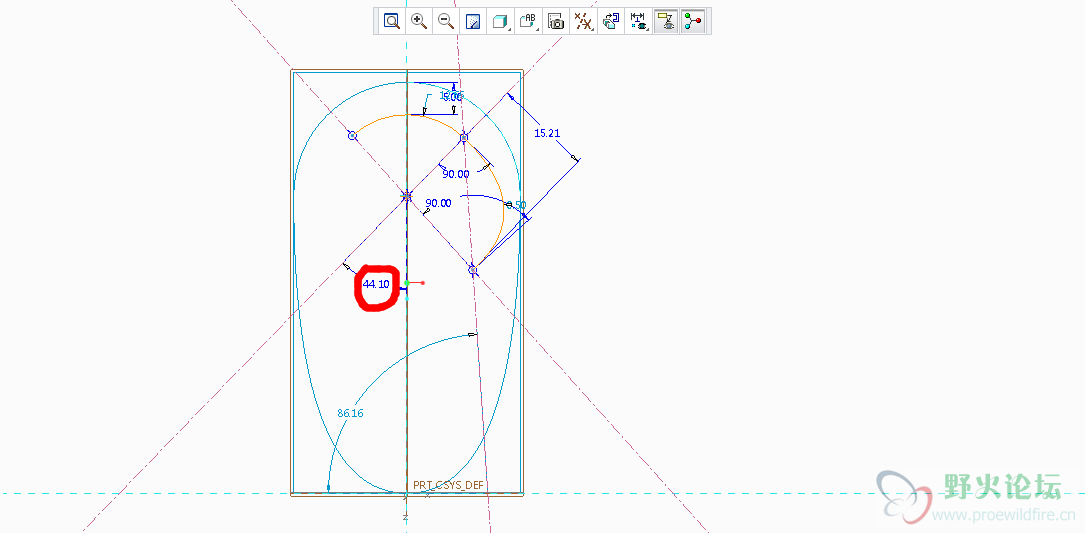
Task: Click the Sketch View orientation icon
Action: (x=610, y=21)
